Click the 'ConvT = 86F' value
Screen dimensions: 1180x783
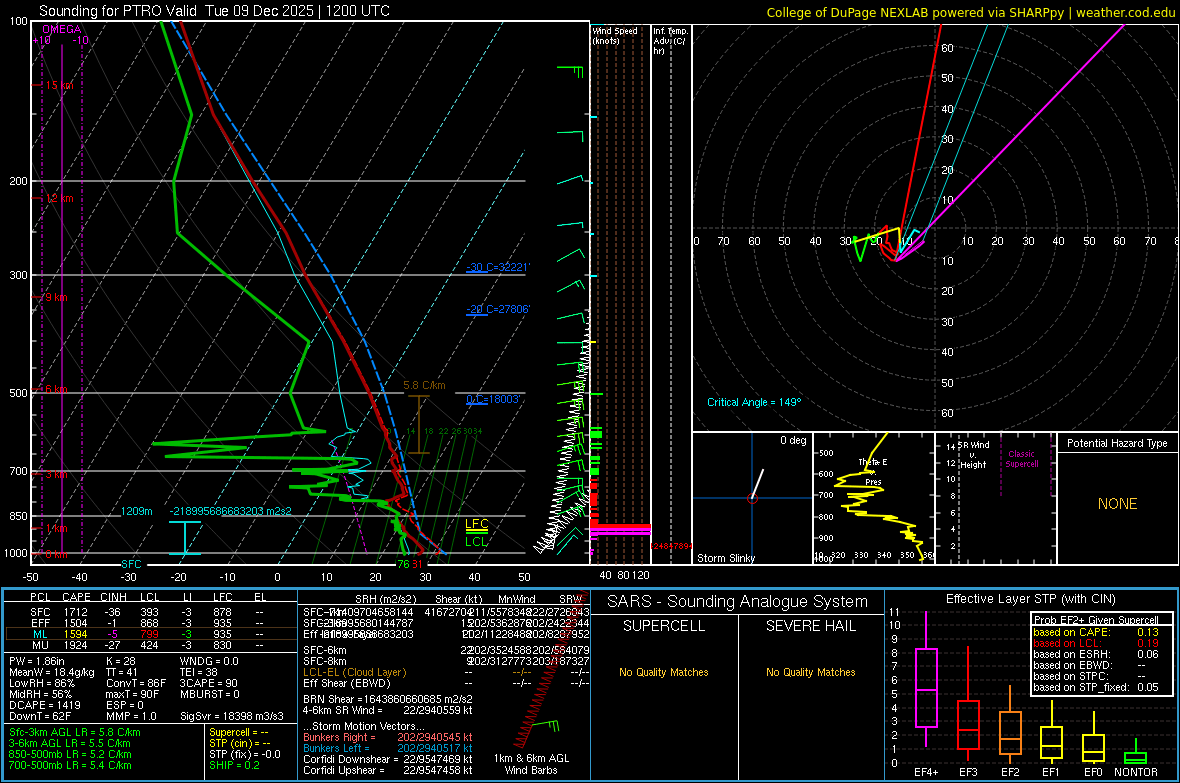(135, 684)
